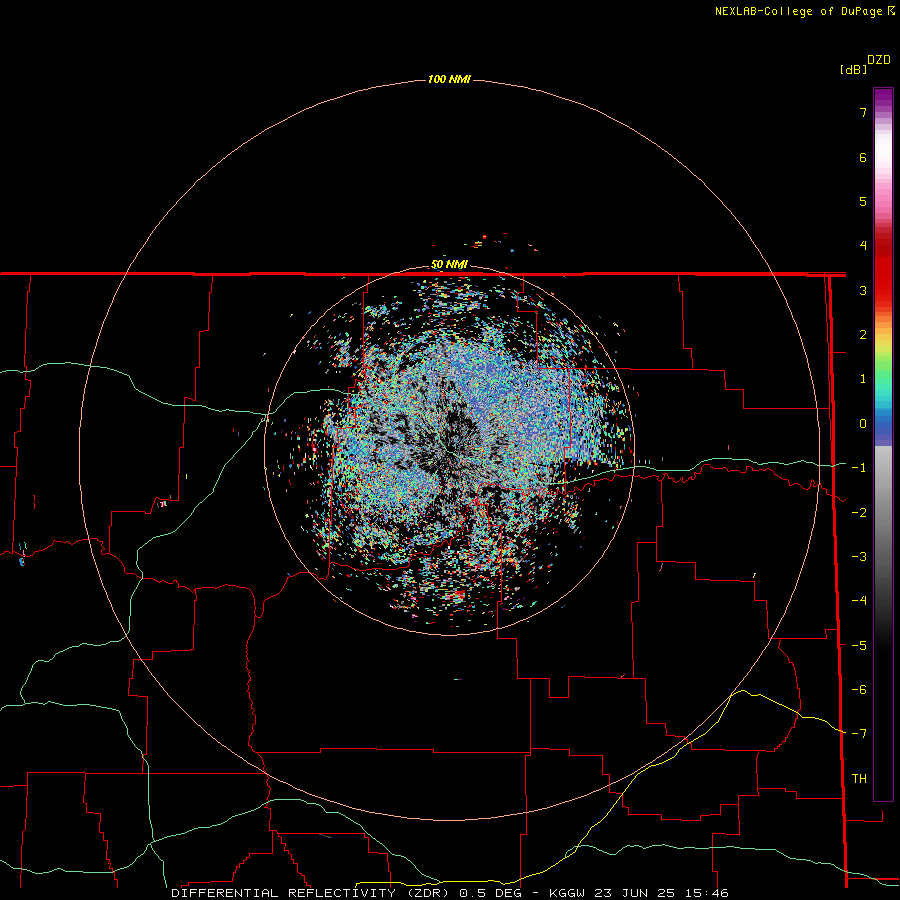Image resolution: width=900 pixels, height=900 pixels.
Task: Click the 7 value on color scale
Action: [863, 112]
